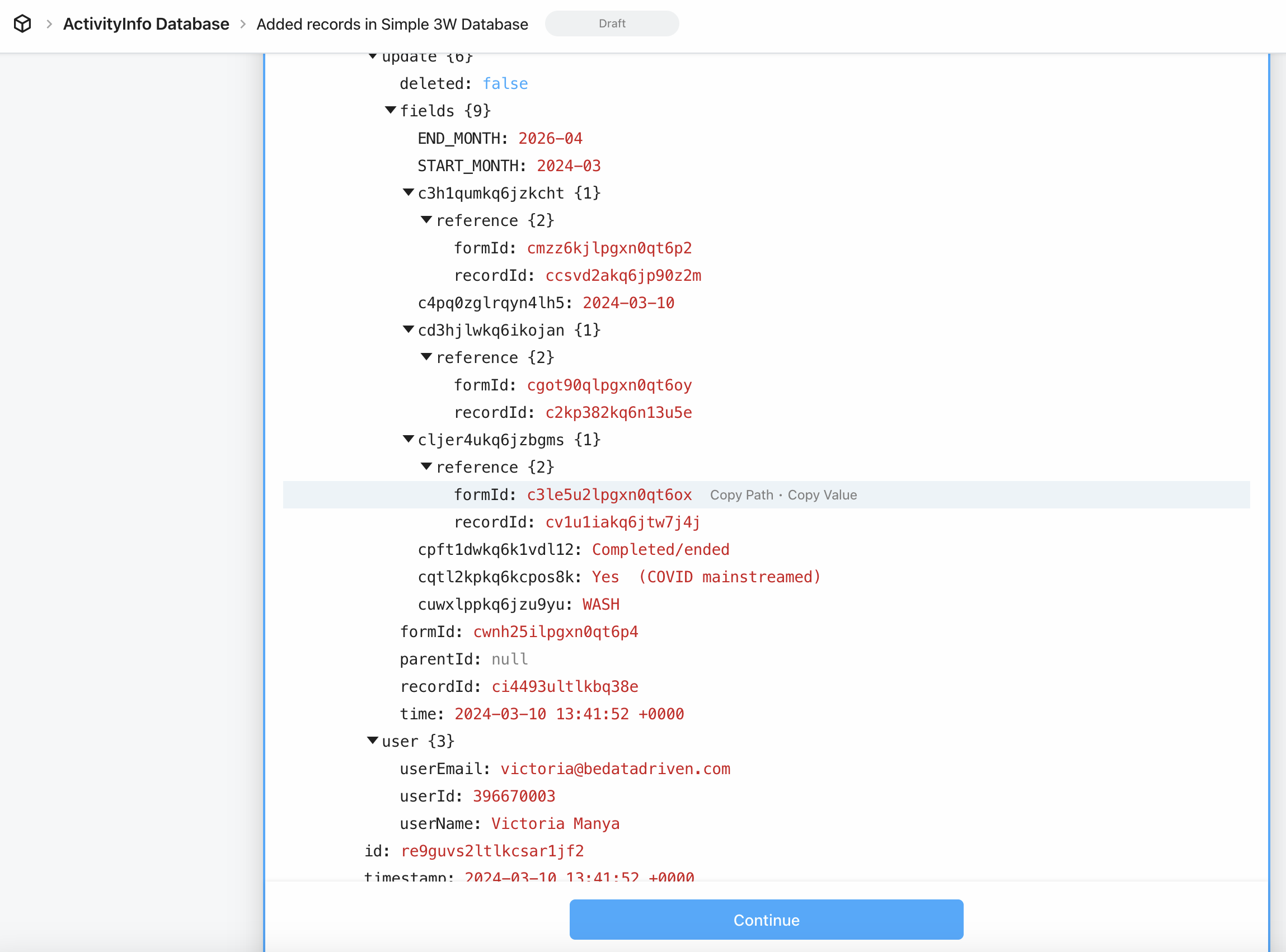Image resolution: width=1286 pixels, height=952 pixels.
Task: Open the home cube icon in breadcrumb
Action: pyautogui.click(x=22, y=23)
